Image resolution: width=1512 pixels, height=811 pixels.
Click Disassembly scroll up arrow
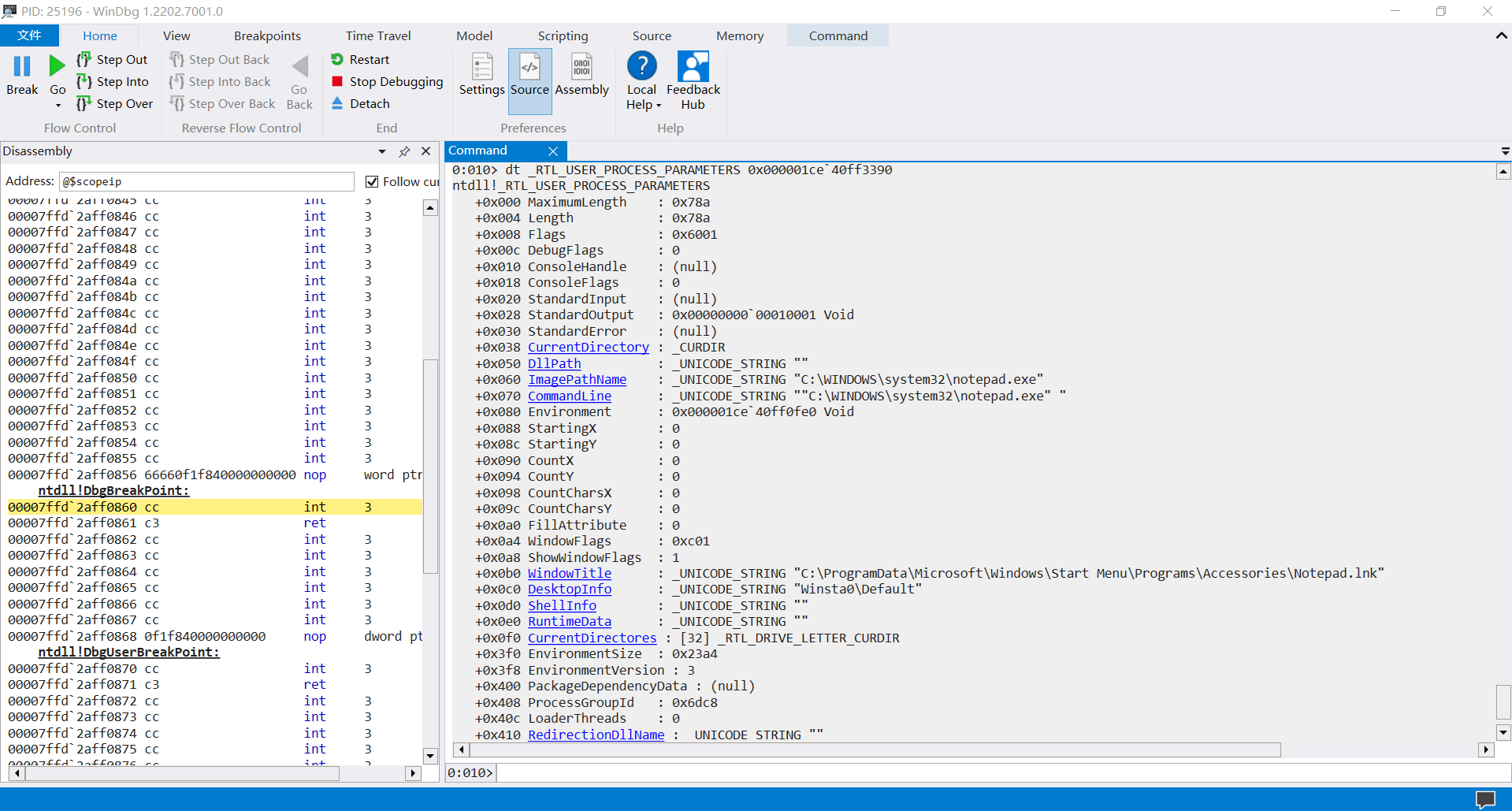point(430,208)
